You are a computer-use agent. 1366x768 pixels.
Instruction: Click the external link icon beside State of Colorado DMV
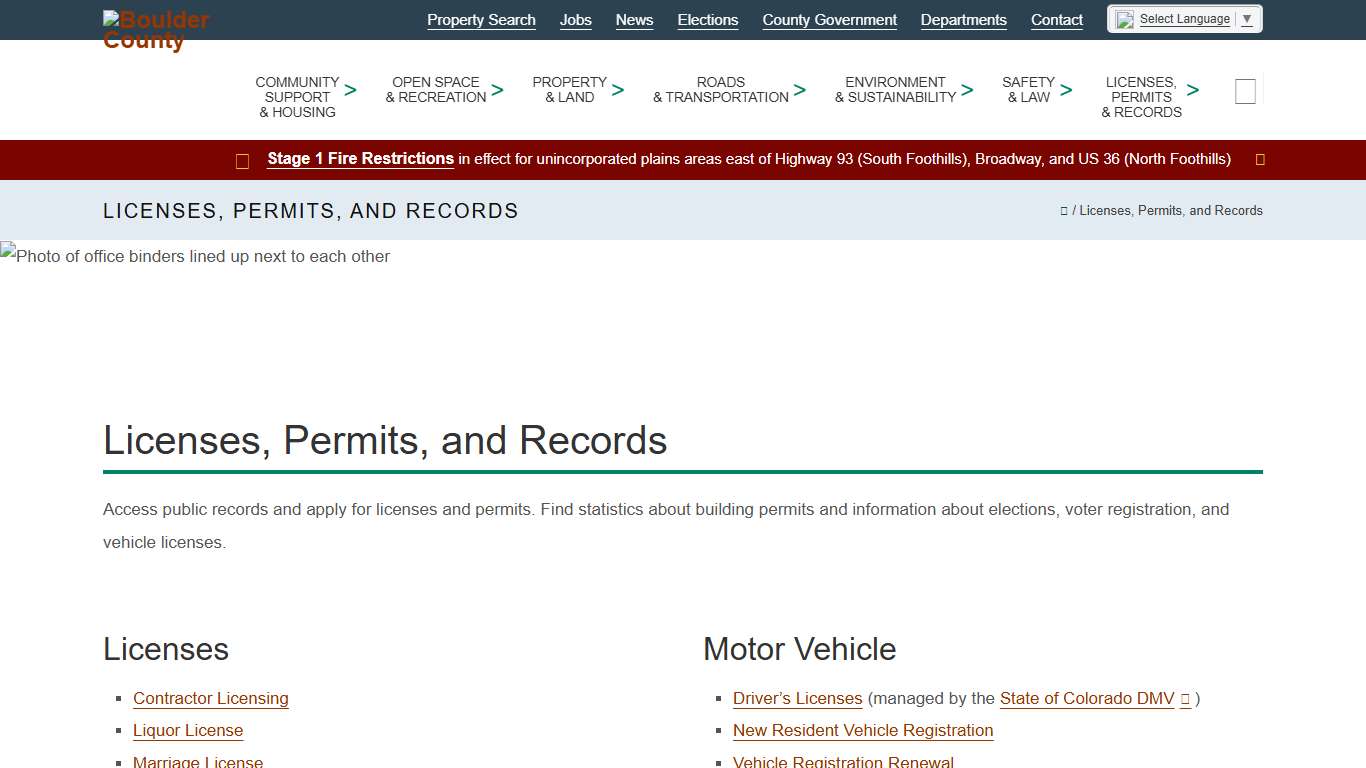coord(1185,699)
